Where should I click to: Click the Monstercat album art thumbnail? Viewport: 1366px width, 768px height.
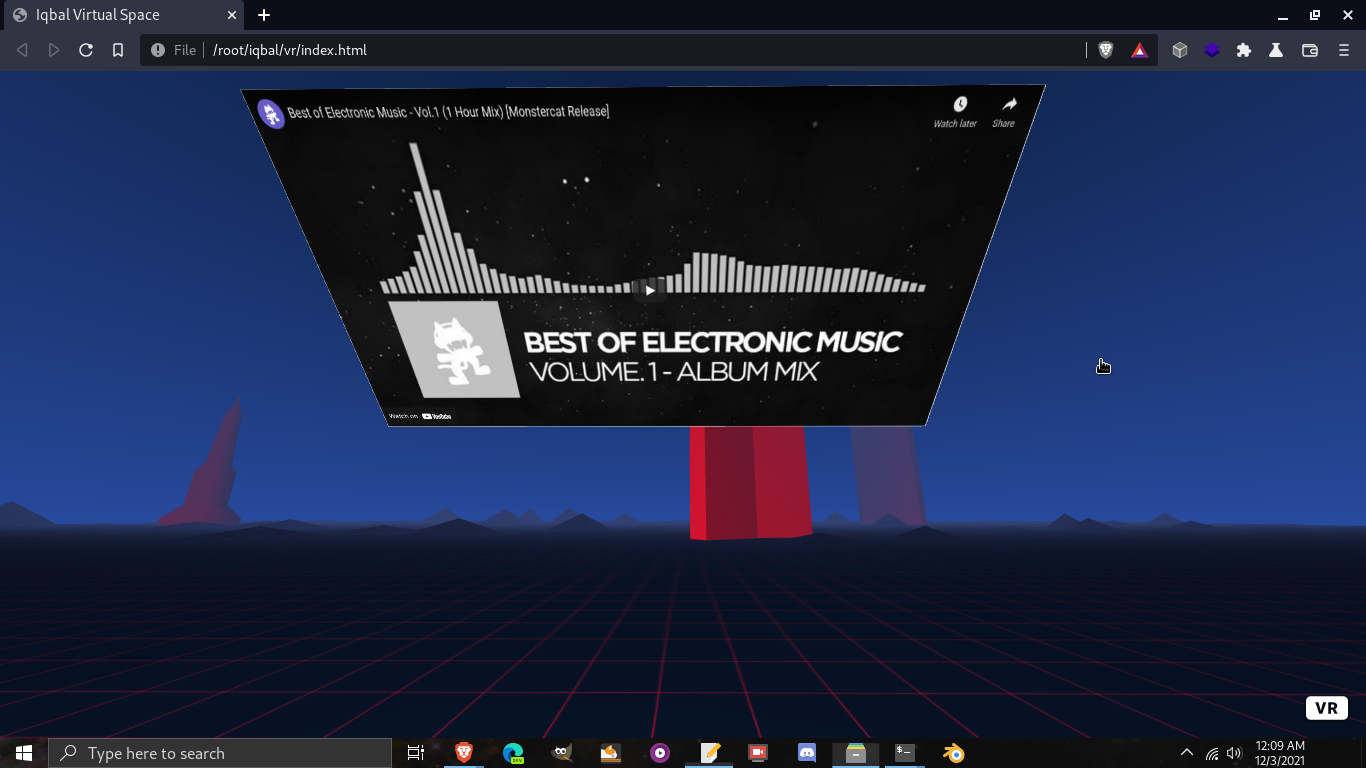pos(454,349)
